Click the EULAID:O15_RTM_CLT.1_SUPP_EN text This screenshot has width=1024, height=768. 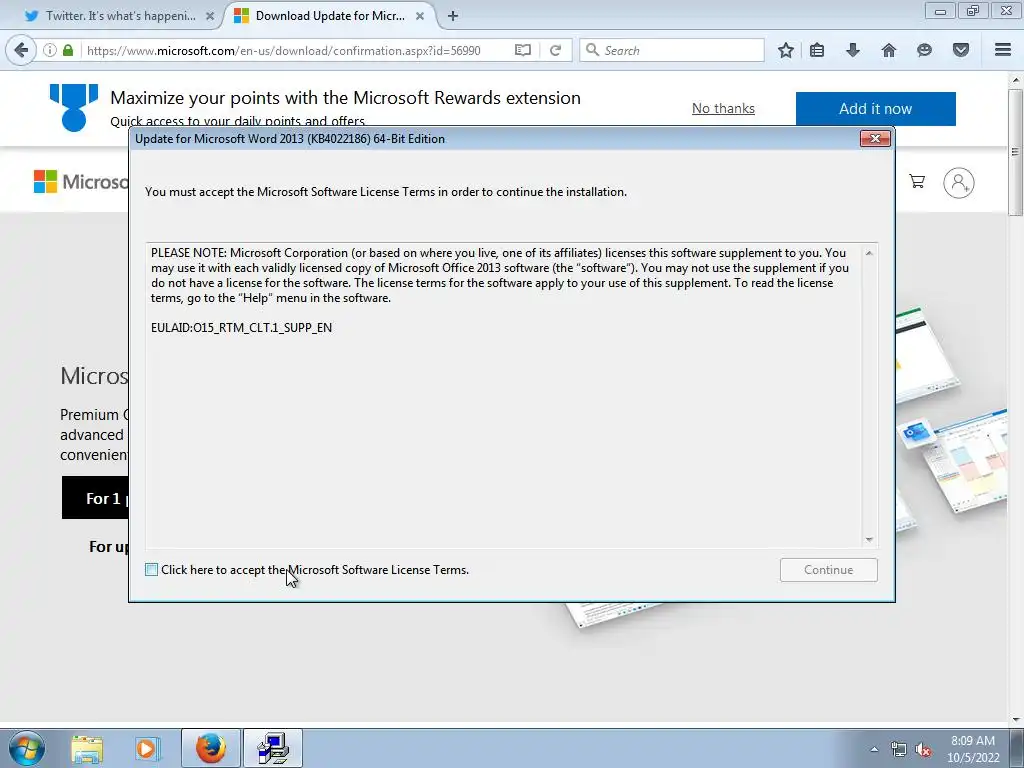click(x=242, y=328)
